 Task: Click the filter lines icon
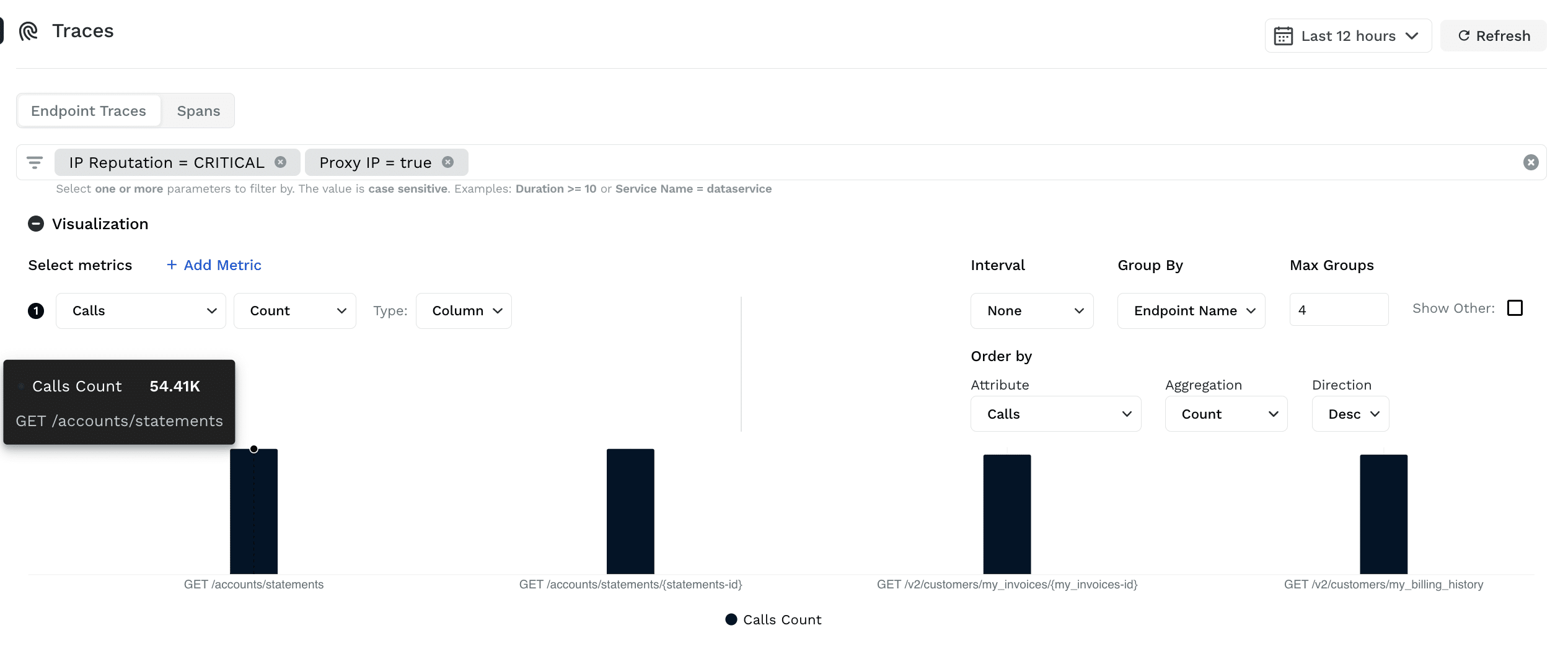[35, 163]
